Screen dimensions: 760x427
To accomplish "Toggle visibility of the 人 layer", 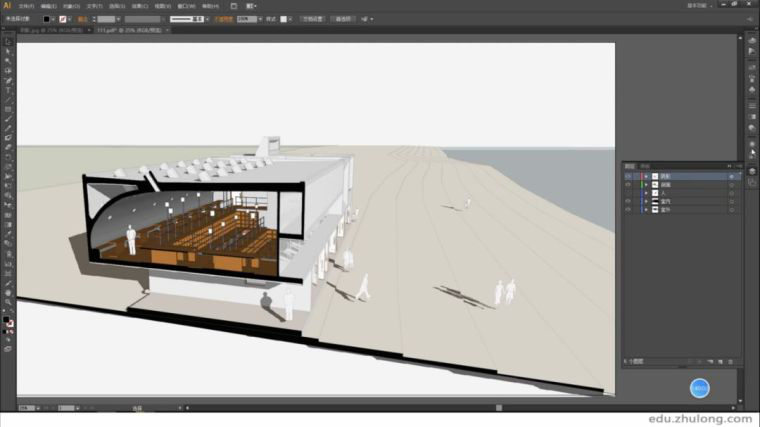I will pyautogui.click(x=628, y=193).
